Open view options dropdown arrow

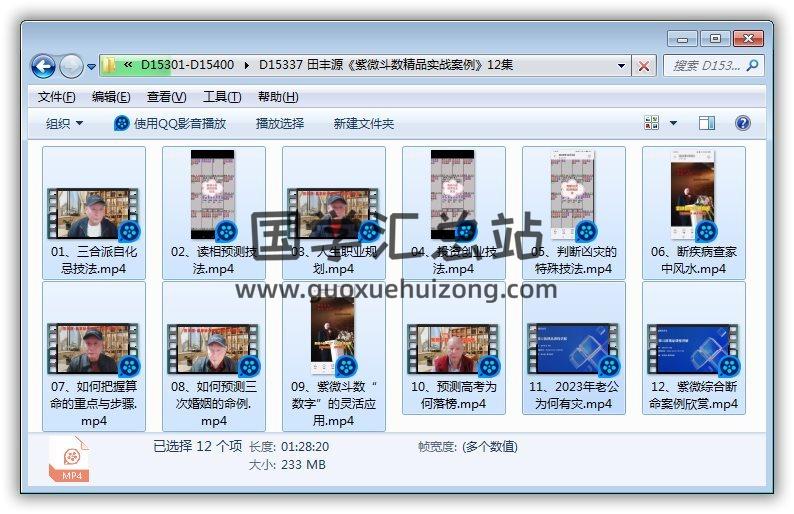(673, 123)
